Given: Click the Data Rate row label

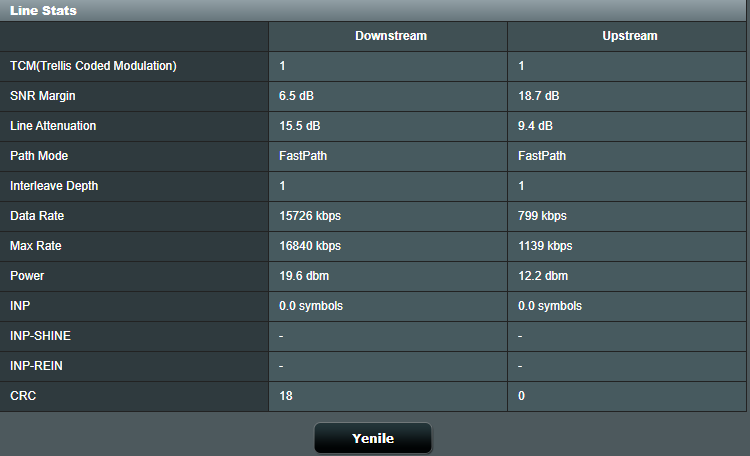Looking at the screenshot, I should tap(37, 216).
